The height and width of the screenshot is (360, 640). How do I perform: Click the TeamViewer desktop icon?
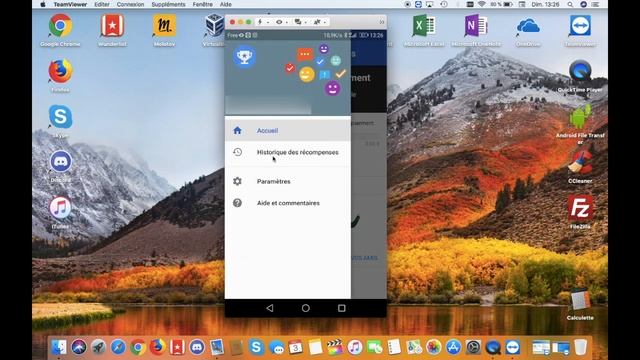point(580,26)
